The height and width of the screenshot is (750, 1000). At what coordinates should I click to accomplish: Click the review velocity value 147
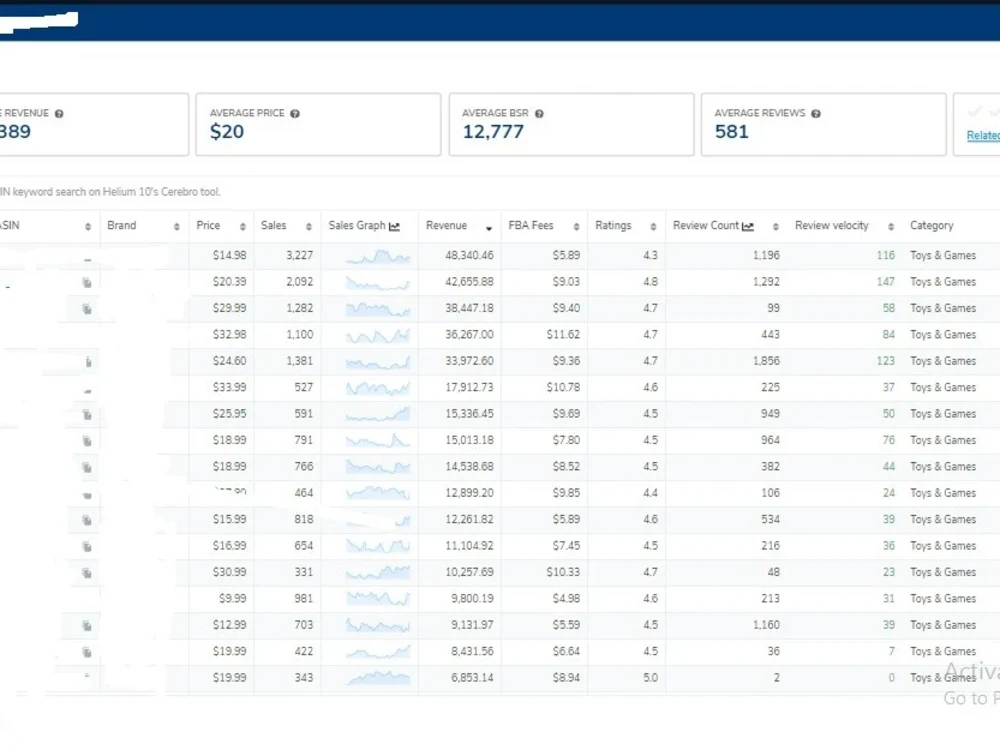click(885, 282)
